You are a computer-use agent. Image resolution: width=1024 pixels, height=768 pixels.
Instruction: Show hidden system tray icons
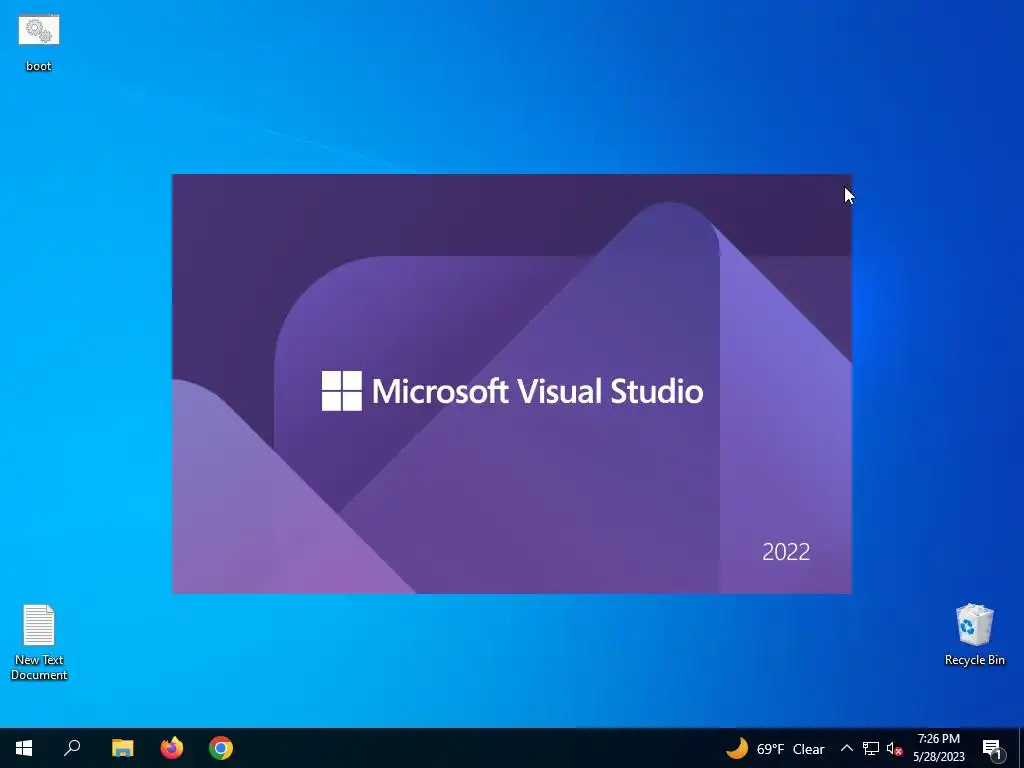point(846,748)
